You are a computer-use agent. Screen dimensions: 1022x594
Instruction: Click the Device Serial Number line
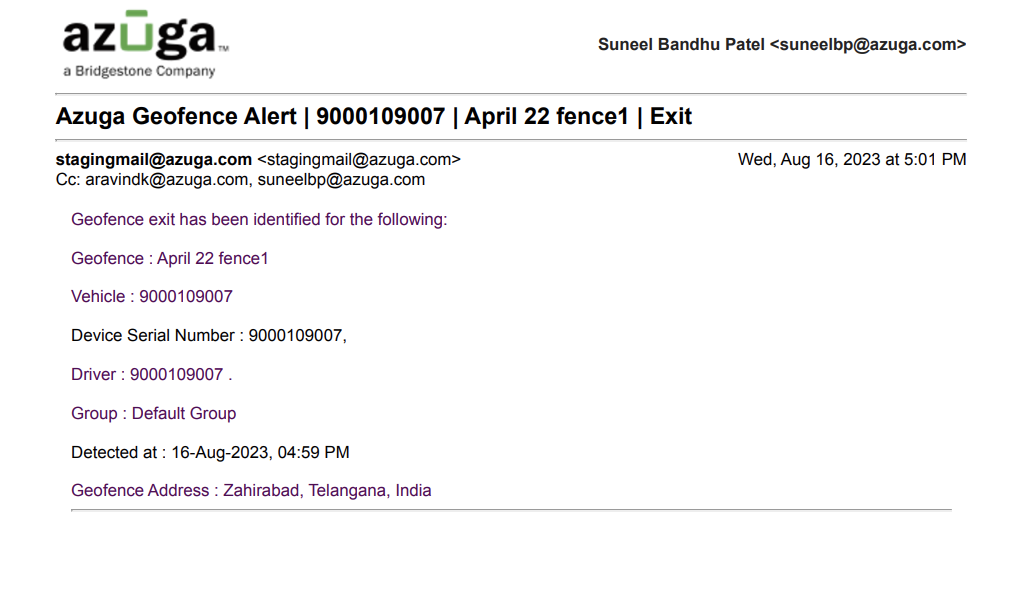(x=209, y=336)
